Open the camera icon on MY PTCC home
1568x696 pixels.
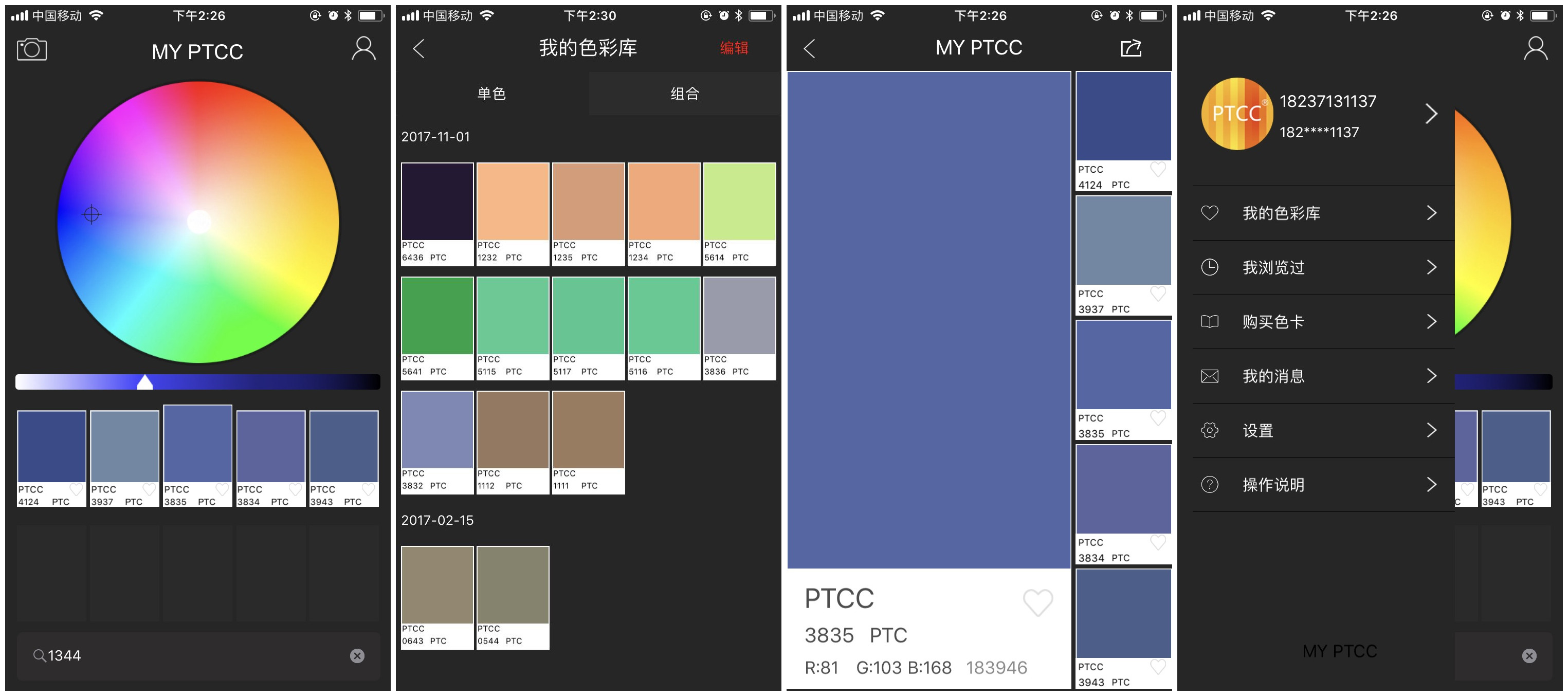coord(32,49)
